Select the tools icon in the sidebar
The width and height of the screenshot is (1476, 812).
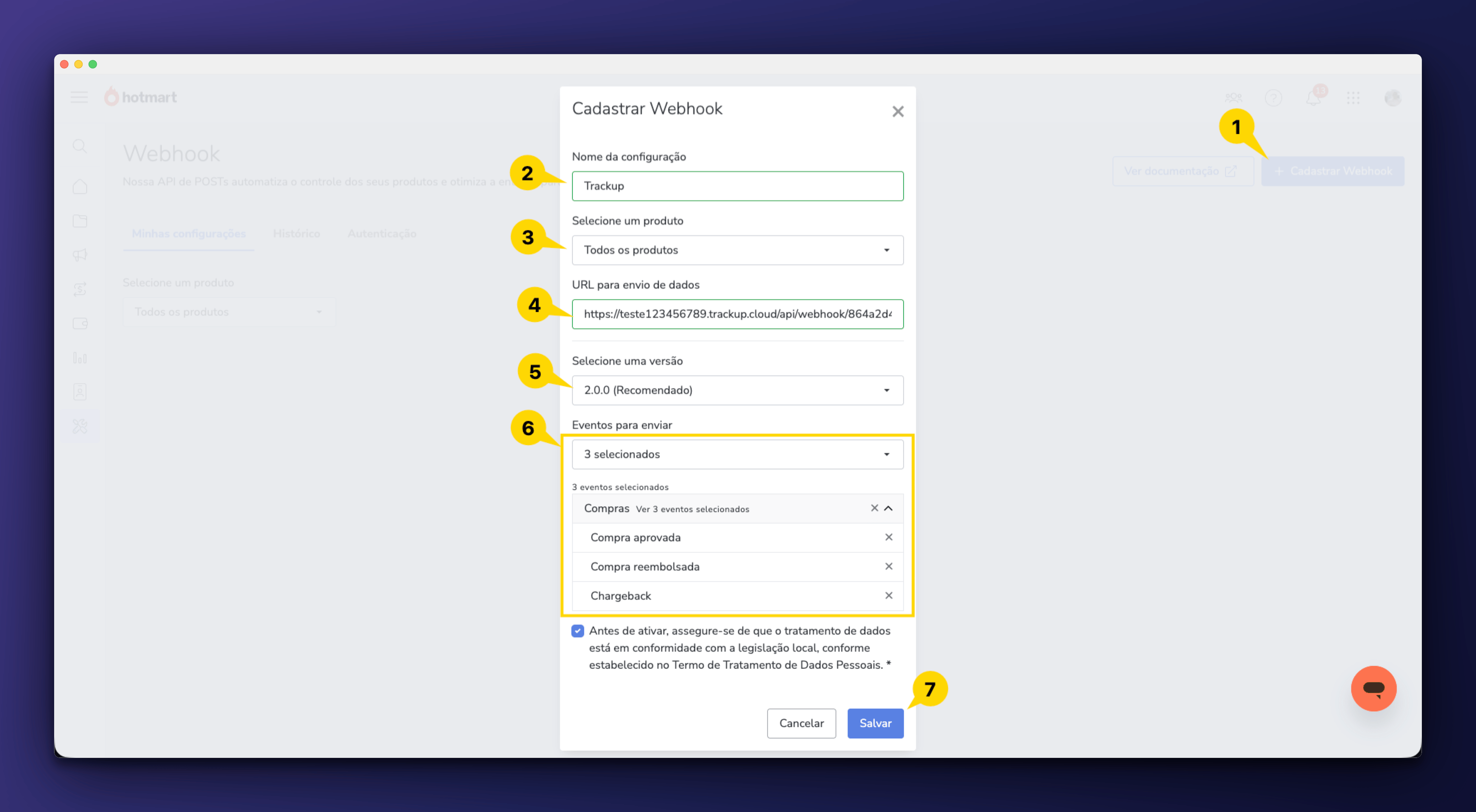click(x=80, y=426)
